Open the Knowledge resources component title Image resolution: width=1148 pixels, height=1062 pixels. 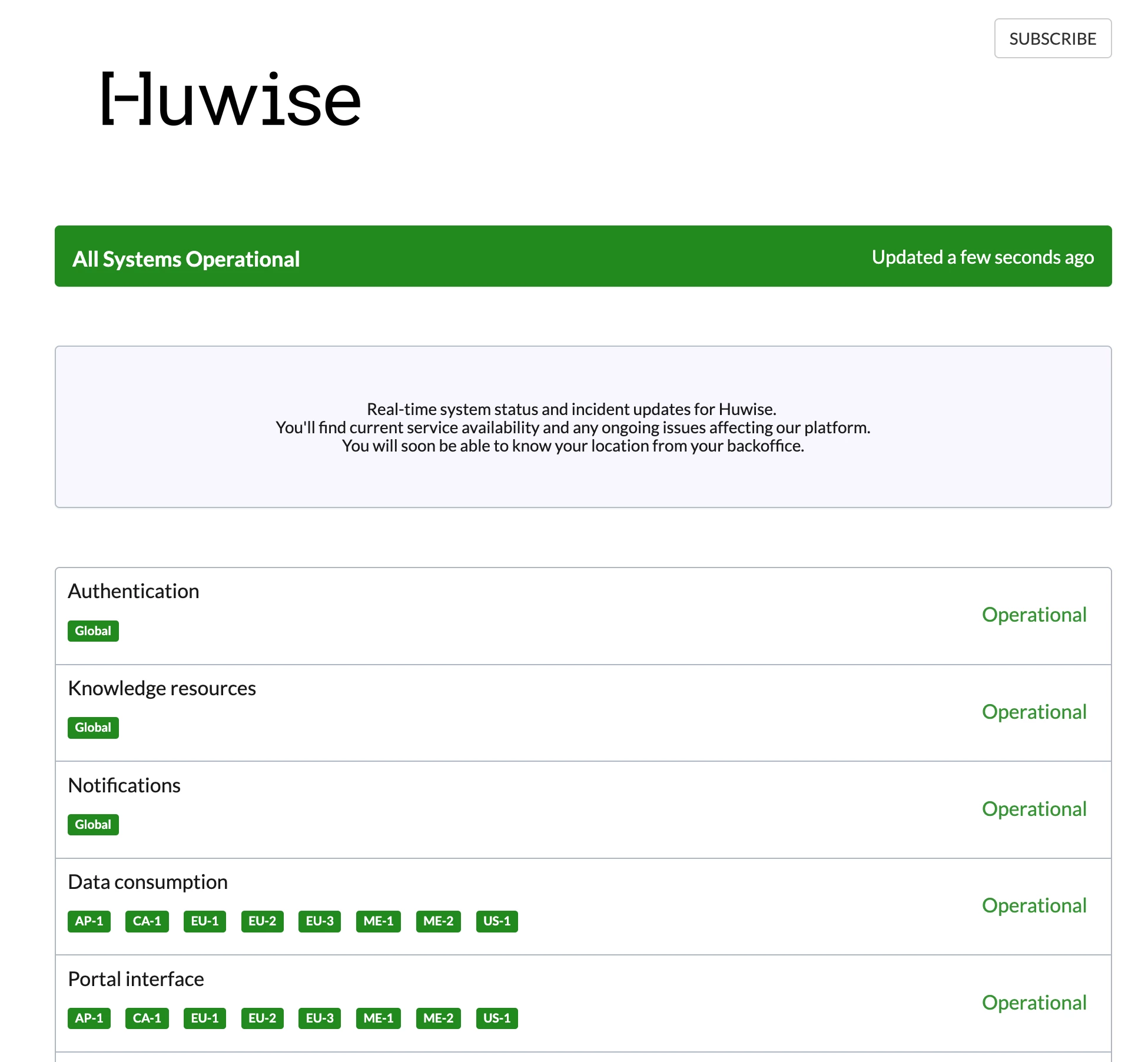coord(162,688)
